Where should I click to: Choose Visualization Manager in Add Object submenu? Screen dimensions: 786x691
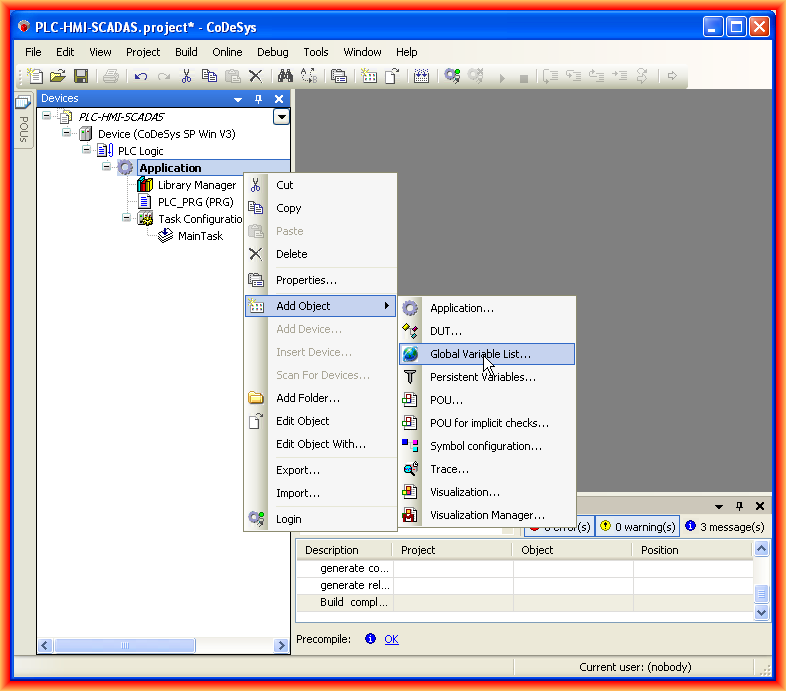coord(487,515)
